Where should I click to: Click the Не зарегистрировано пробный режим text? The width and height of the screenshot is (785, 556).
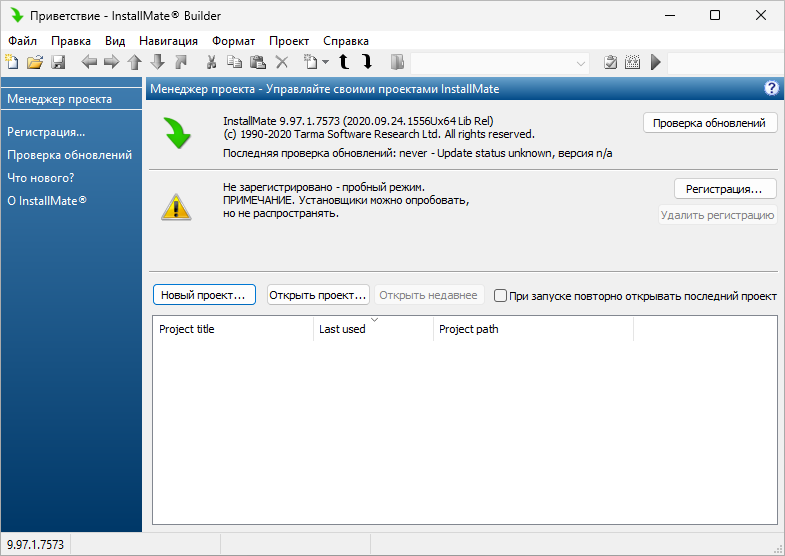pyautogui.click(x=324, y=187)
